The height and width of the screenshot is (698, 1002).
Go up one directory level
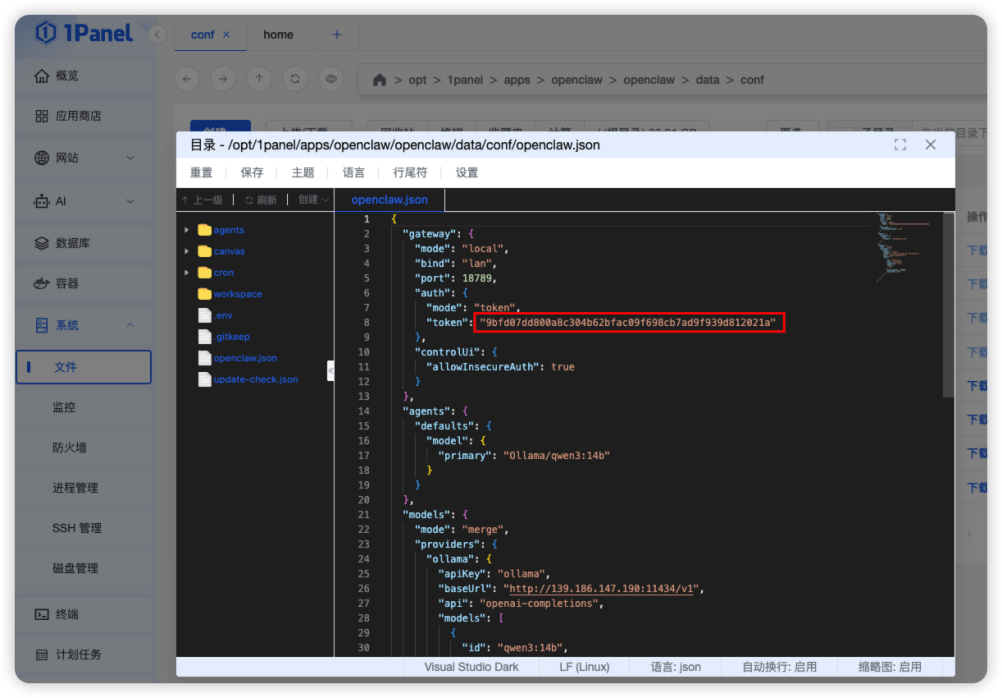(259, 79)
